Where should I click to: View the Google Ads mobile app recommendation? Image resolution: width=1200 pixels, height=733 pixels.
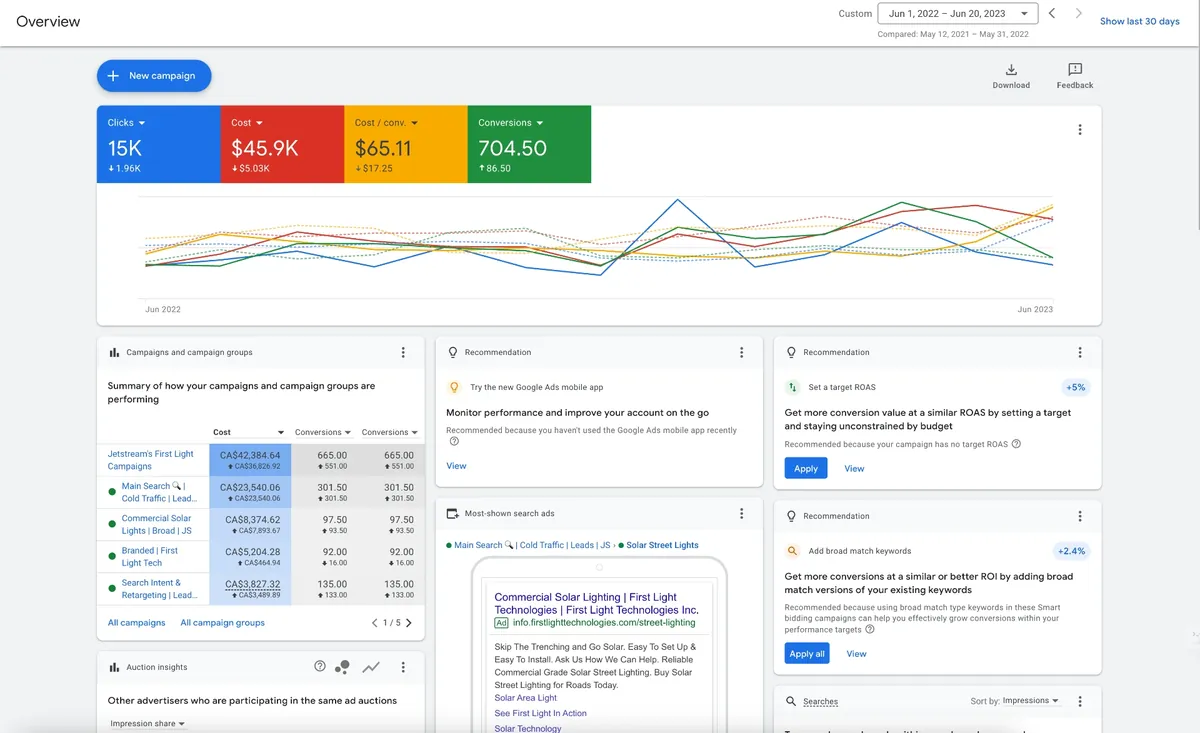tap(456, 466)
